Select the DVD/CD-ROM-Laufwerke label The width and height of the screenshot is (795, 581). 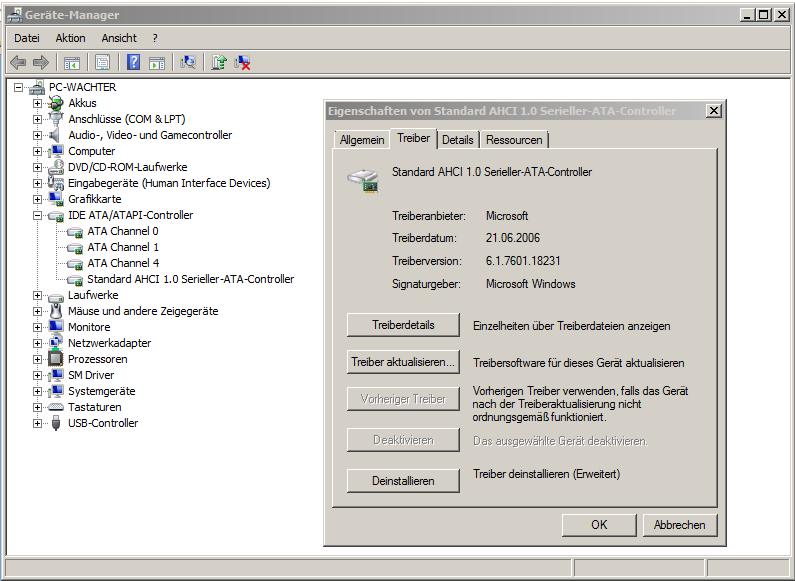point(127,167)
